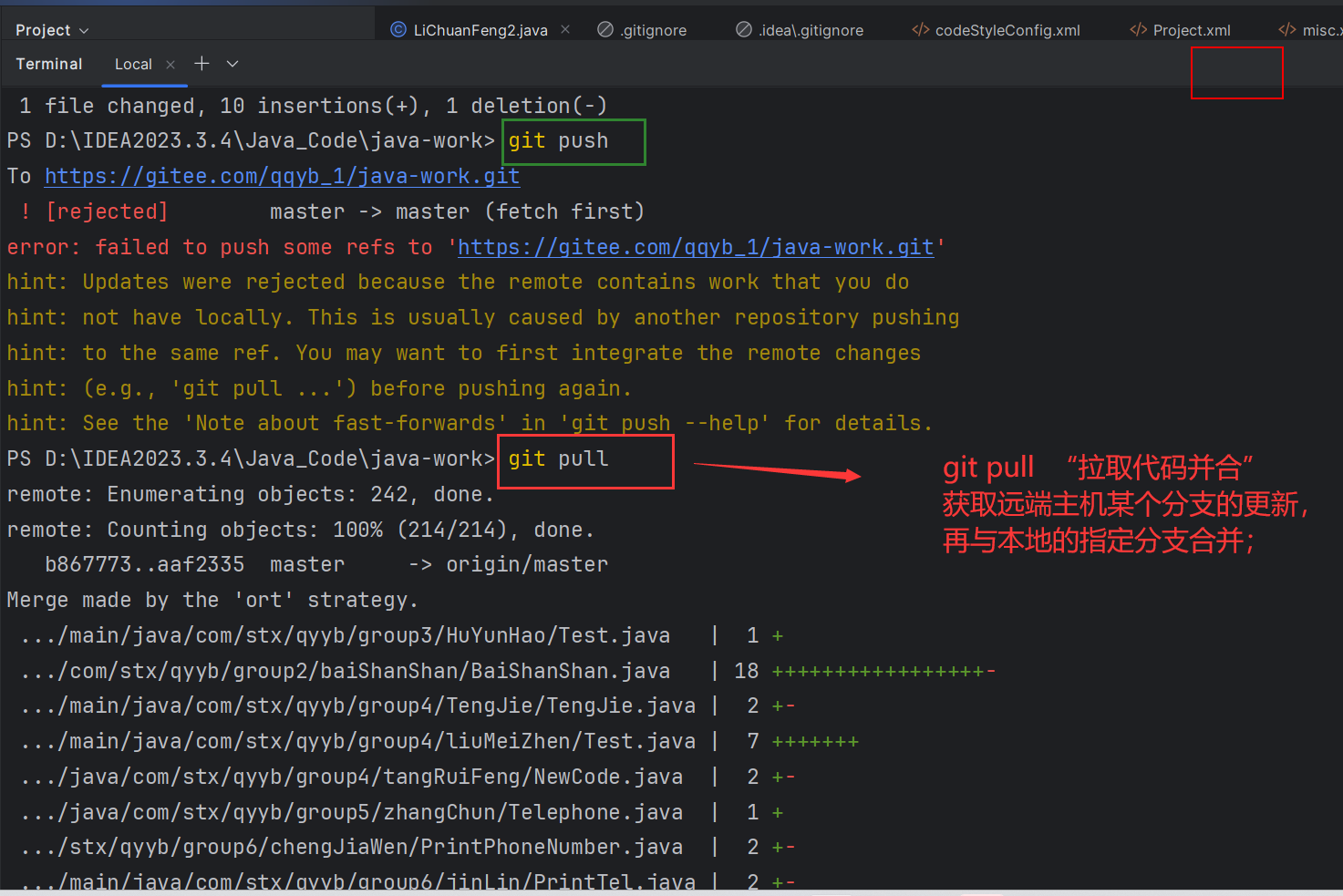Click the XML icon on the misc tab

[x=1287, y=29]
